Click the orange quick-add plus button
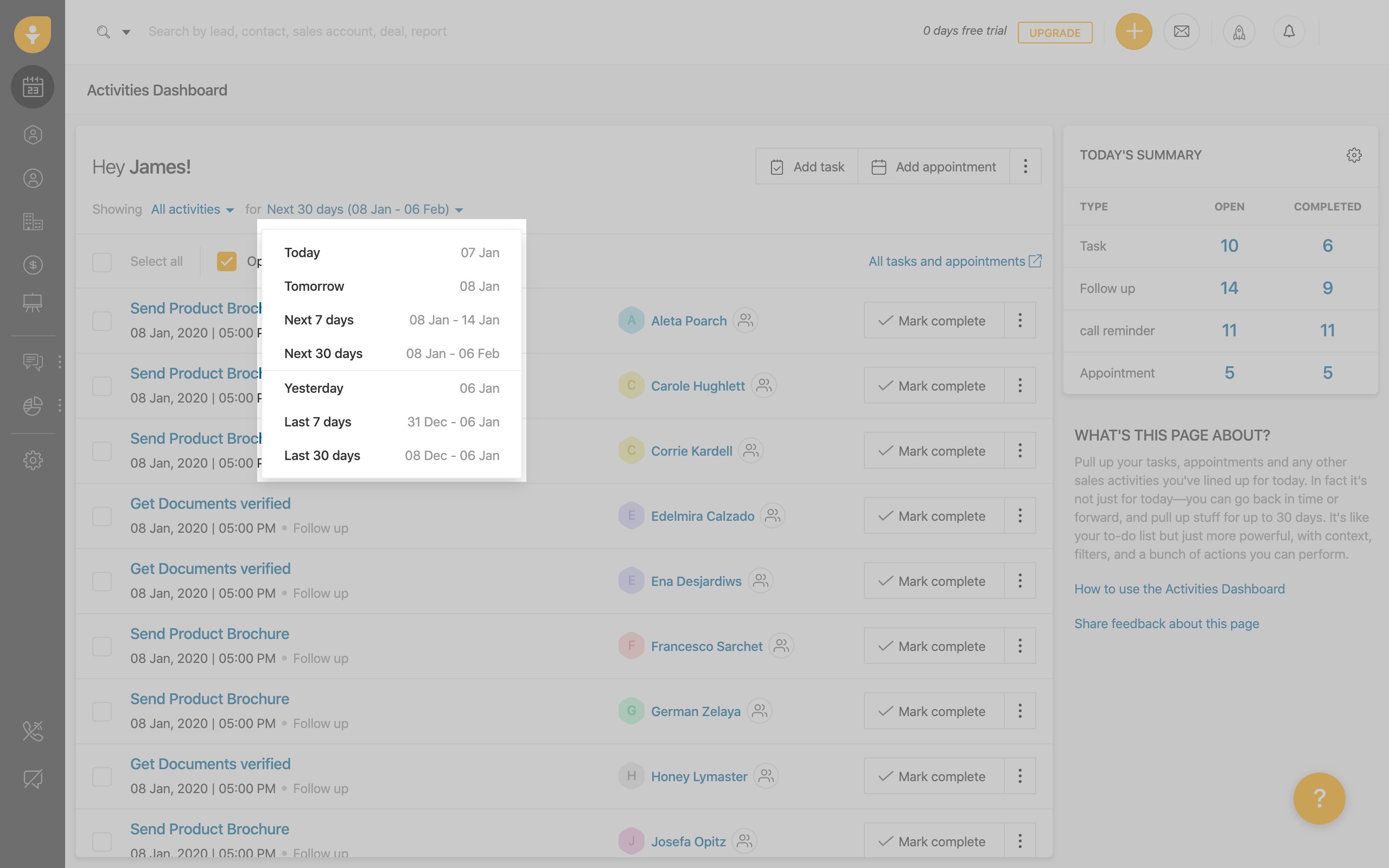This screenshot has width=1389, height=868. click(1133, 31)
